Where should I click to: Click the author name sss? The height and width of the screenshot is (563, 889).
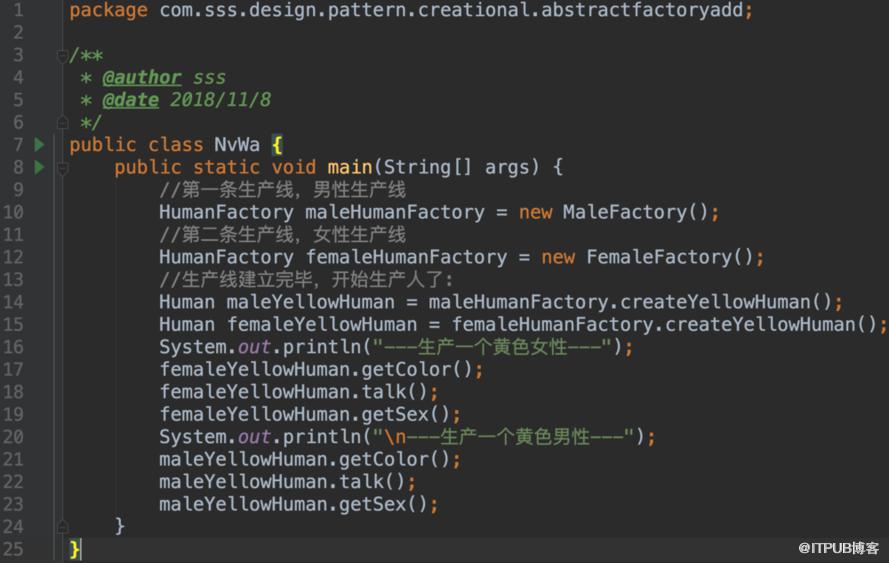point(209,78)
